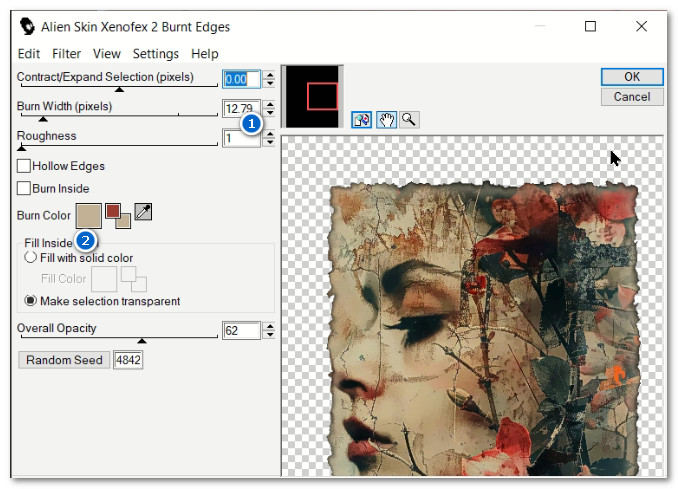Click the Overall Opacity value field
Screen dimensions: 678x489
click(241, 331)
